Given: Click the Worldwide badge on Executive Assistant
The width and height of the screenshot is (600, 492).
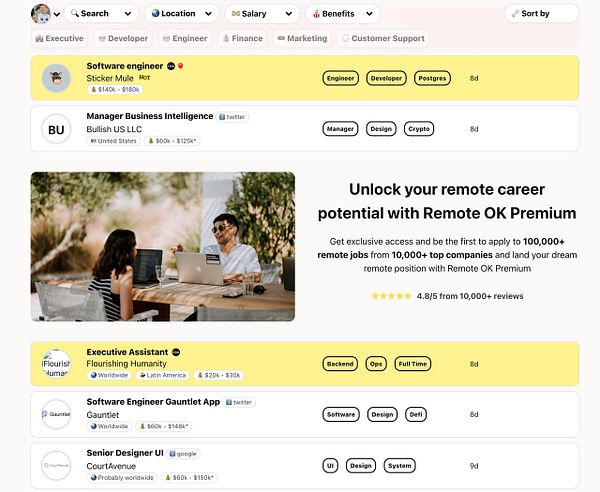Looking at the screenshot, I should (109, 375).
